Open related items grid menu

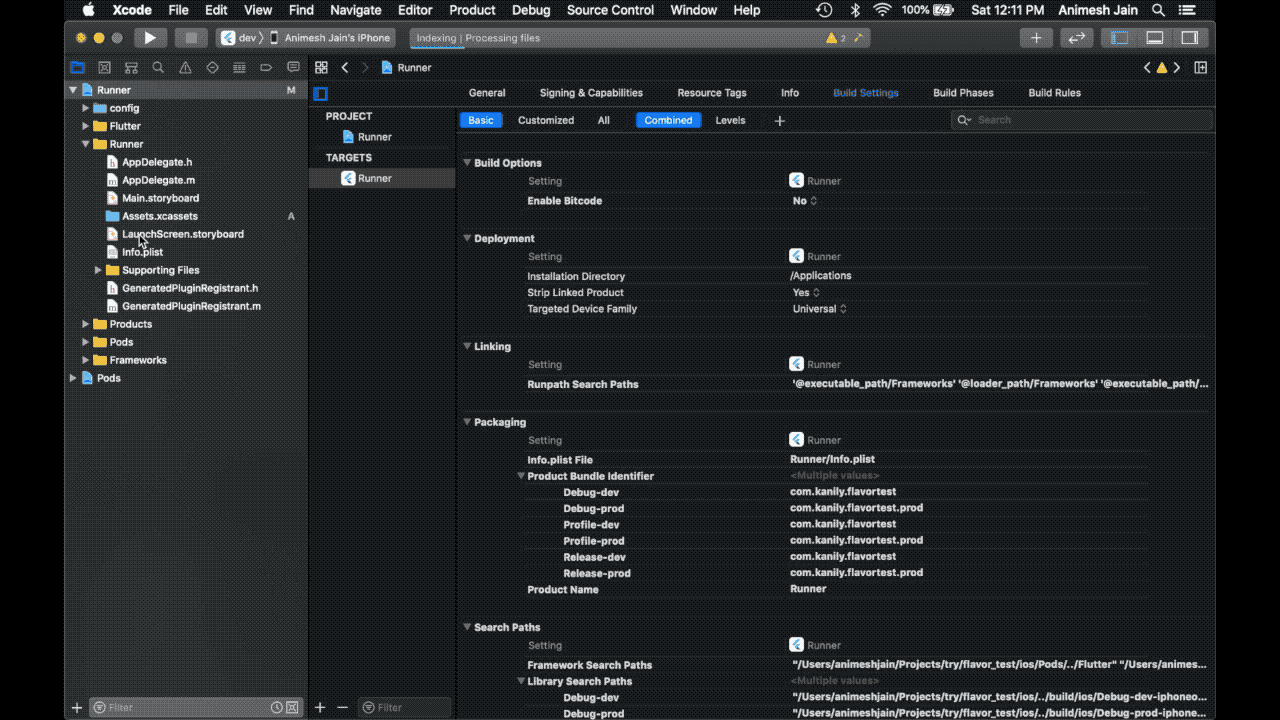coord(321,68)
